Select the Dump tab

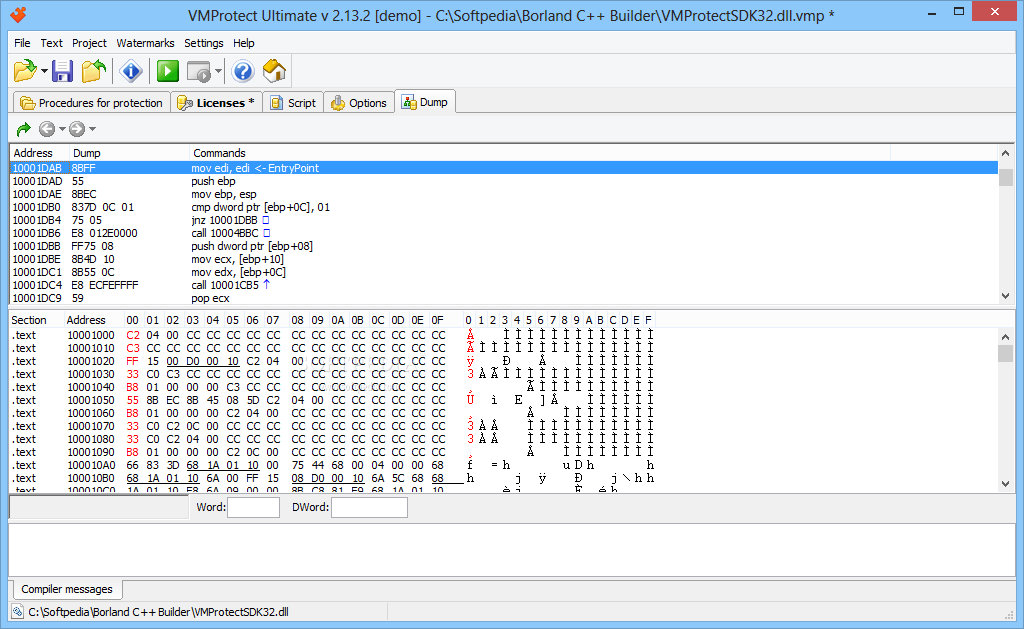coord(425,102)
